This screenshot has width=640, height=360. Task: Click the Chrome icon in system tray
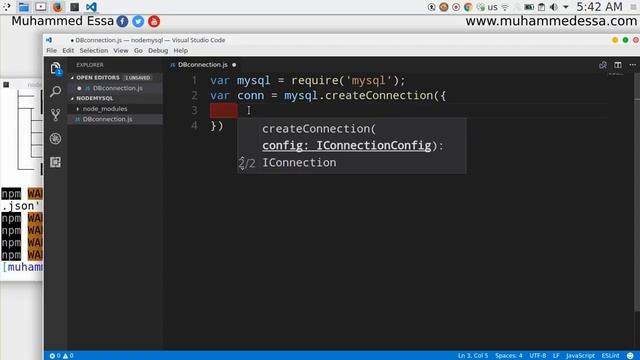(x=468, y=7)
